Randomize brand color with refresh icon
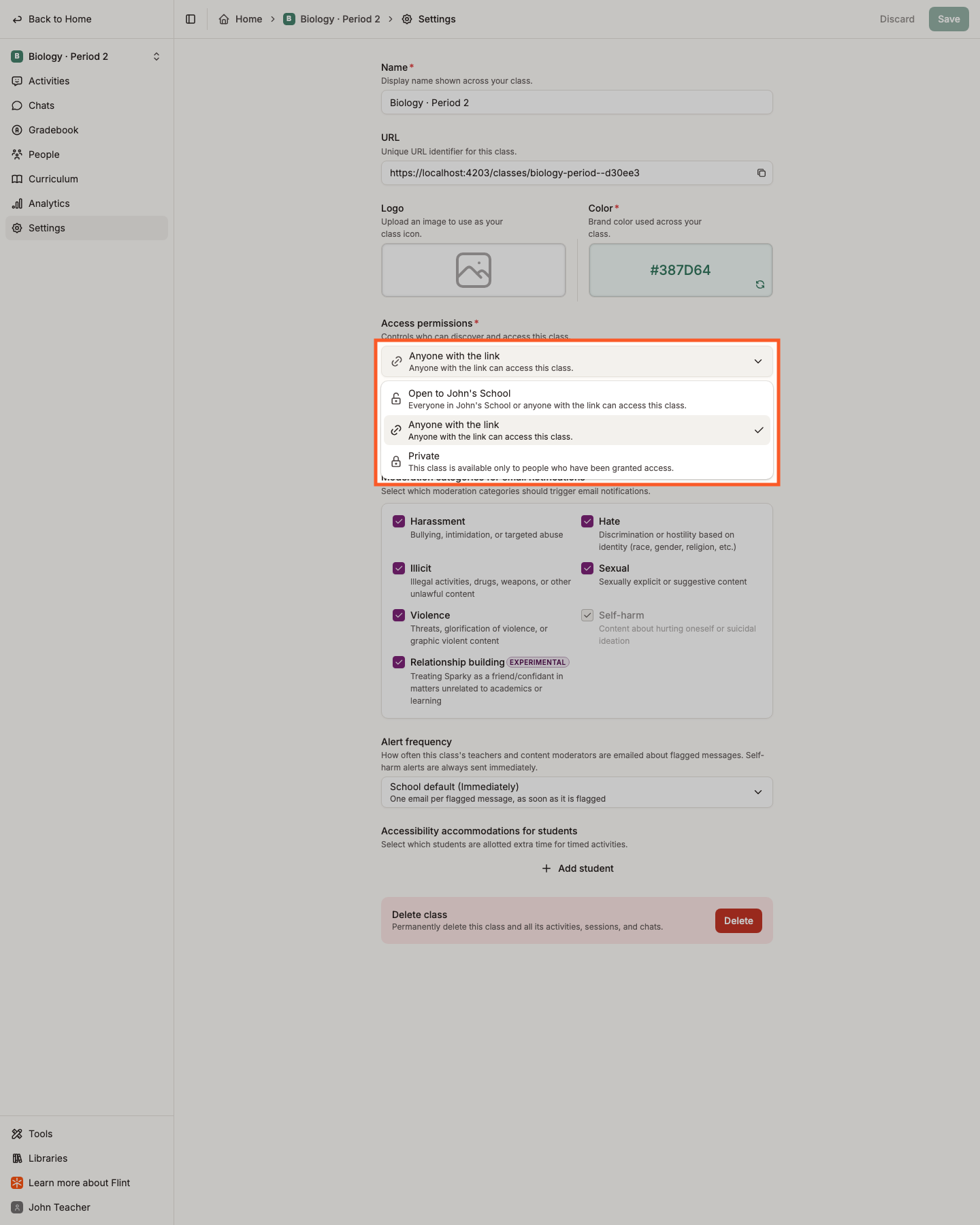Screen dimensions: 980x1225 (760, 284)
